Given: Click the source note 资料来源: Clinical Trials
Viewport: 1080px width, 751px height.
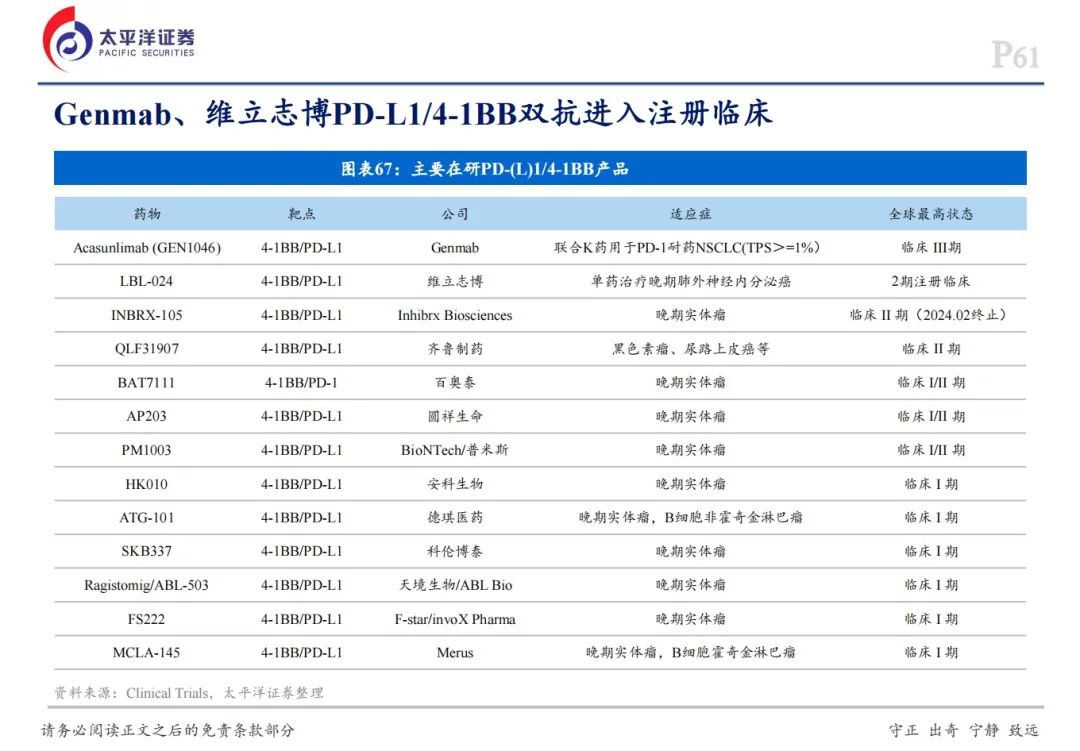Looking at the screenshot, I should (x=189, y=692).
